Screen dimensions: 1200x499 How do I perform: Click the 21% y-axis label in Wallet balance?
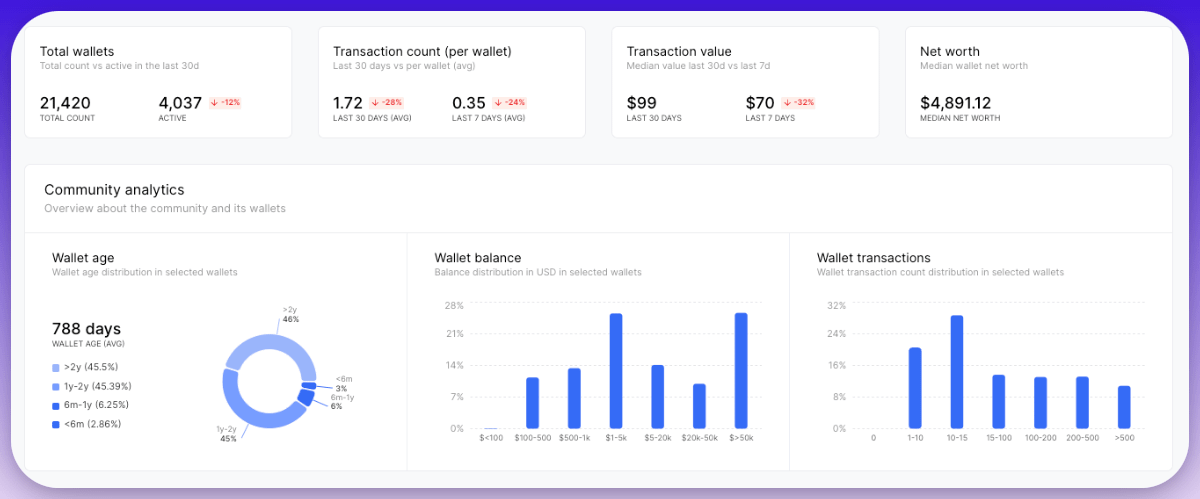(x=454, y=333)
